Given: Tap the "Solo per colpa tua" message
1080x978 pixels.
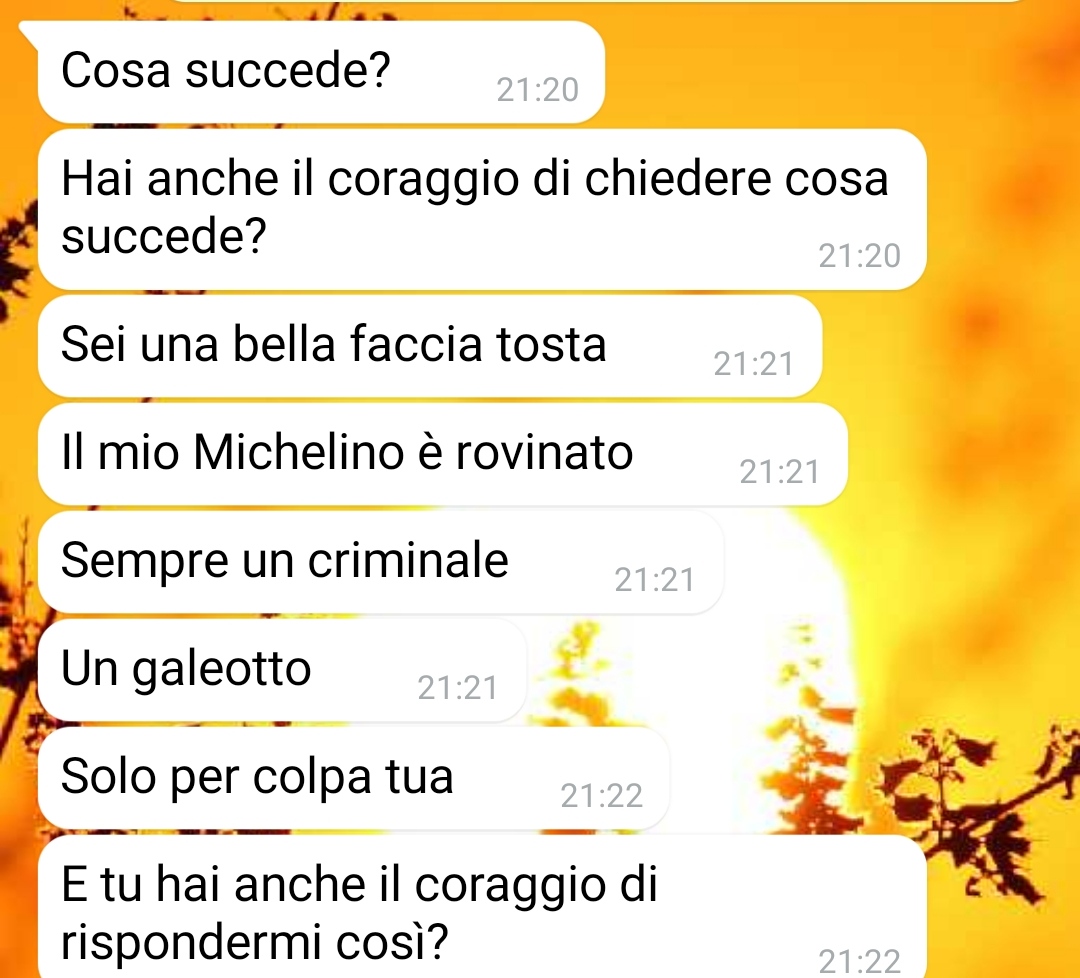Looking at the screenshot, I should 354,778.
